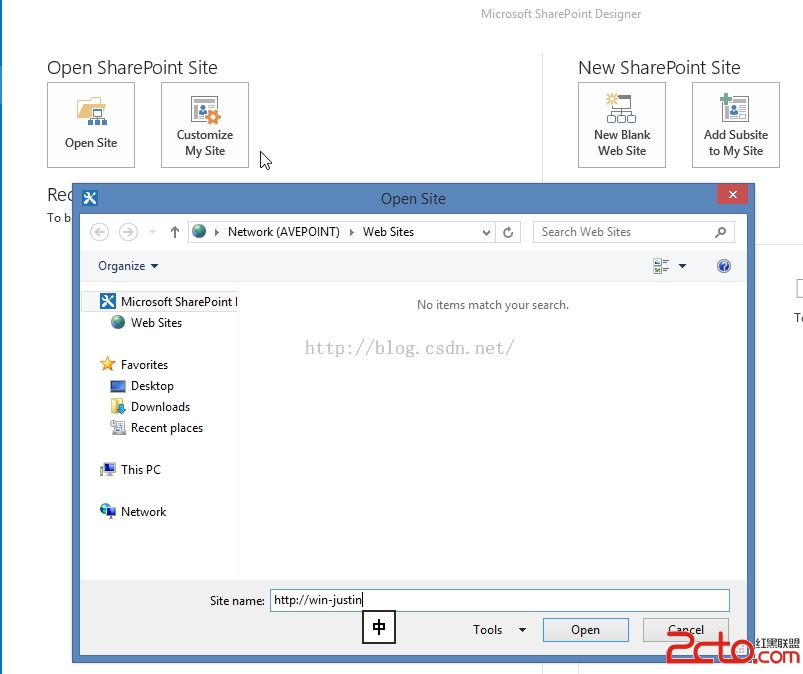
Task: Click the Favorites star icon
Action: (x=108, y=364)
